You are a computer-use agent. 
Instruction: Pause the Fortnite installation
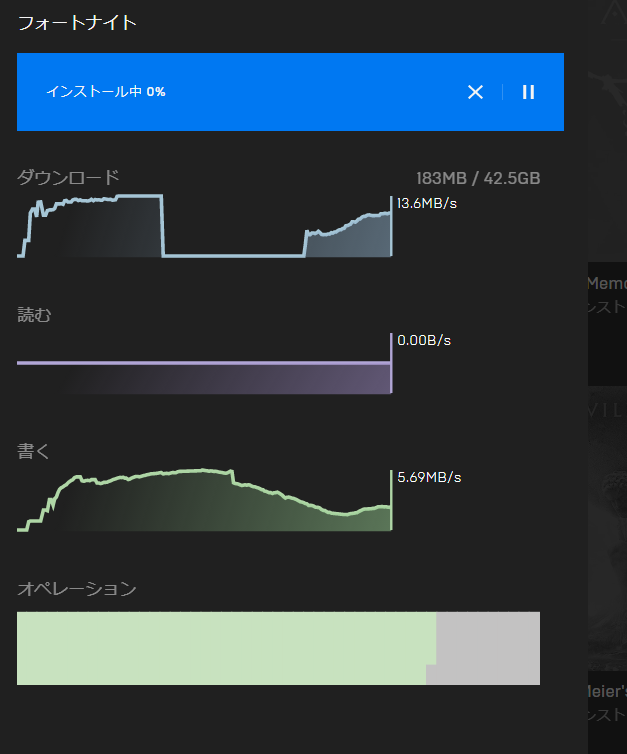coord(528,92)
